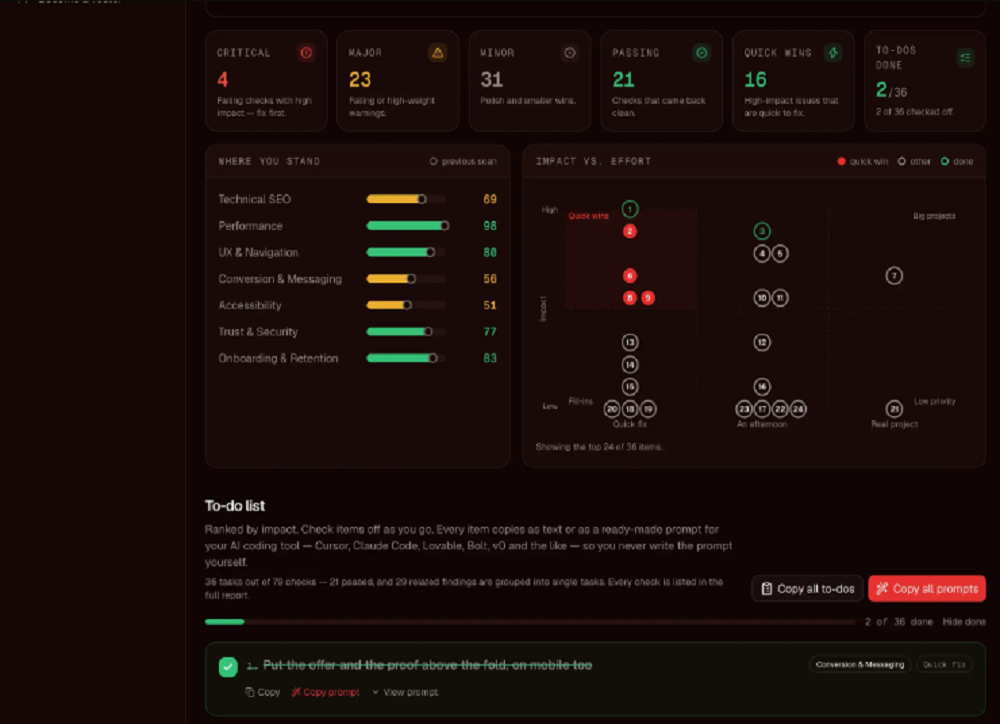Image resolution: width=1000 pixels, height=724 pixels.
Task: Select green marker 3 in the impact chart
Action: pos(761,231)
